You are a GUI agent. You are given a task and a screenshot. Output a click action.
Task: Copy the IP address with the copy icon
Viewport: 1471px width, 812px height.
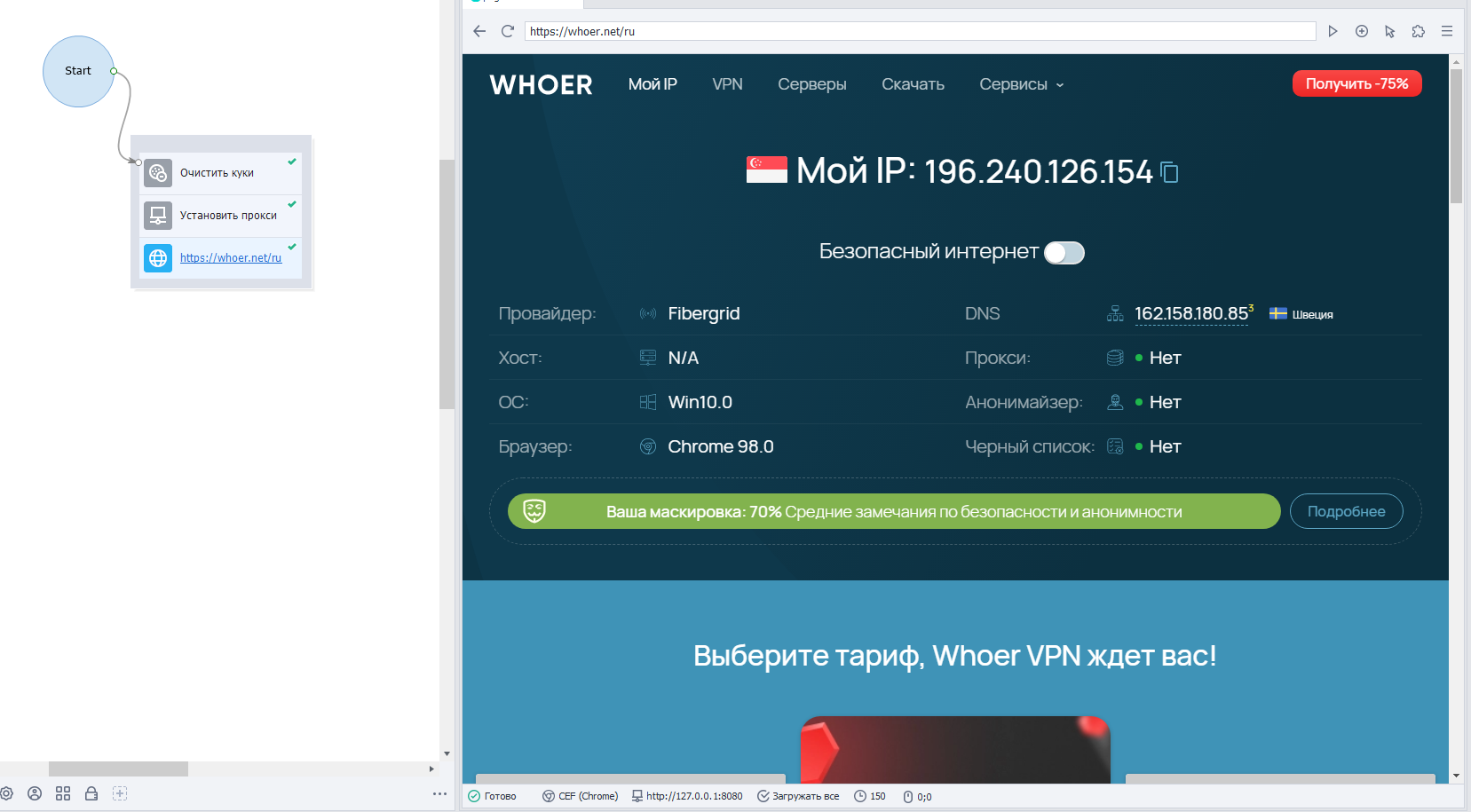coord(1170,172)
